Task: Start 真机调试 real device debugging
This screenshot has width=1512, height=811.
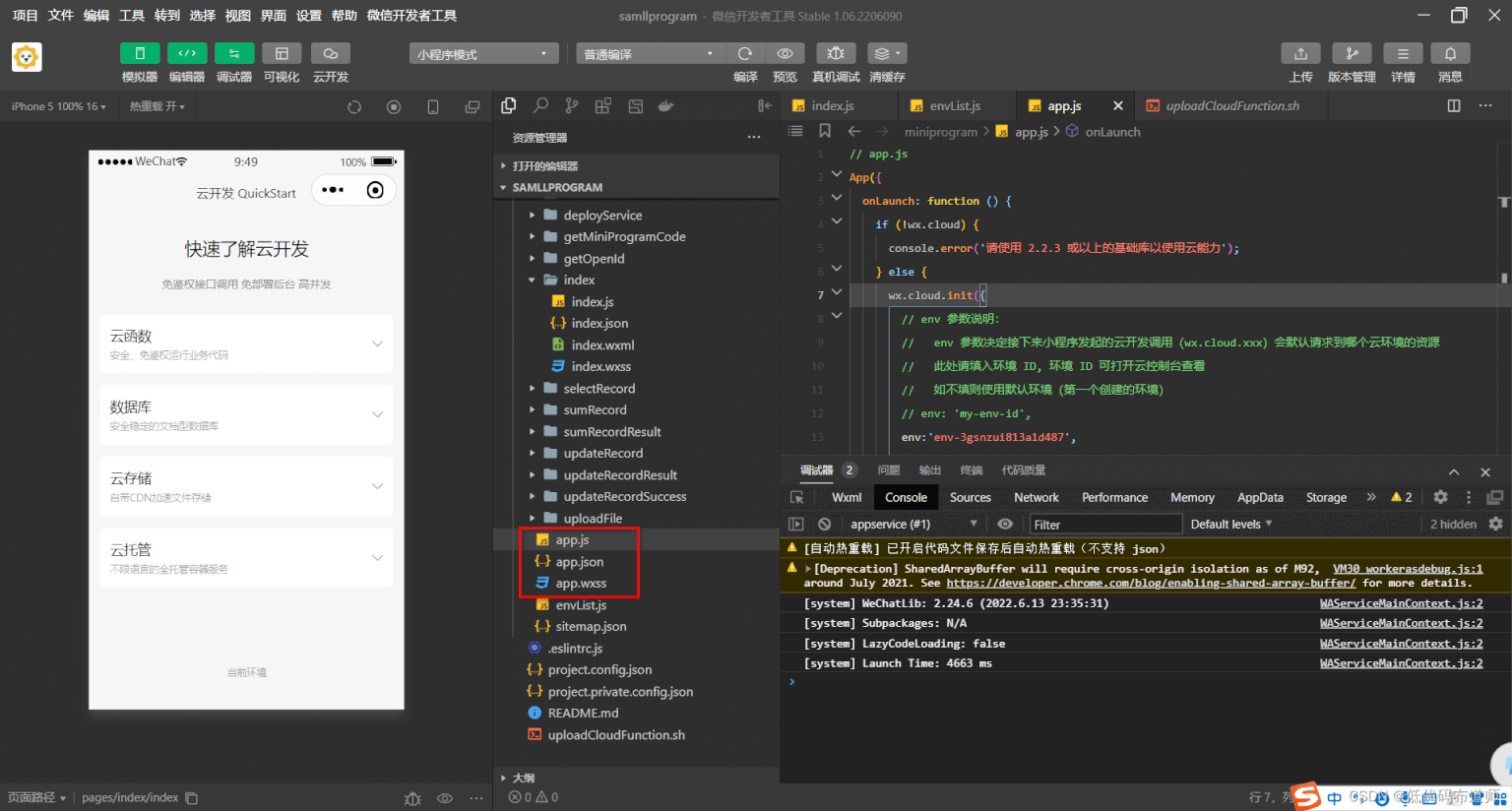Action: (836, 53)
